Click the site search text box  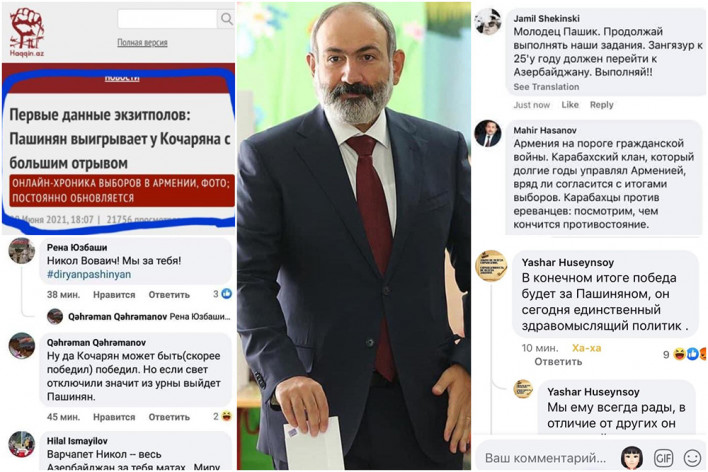point(167,19)
